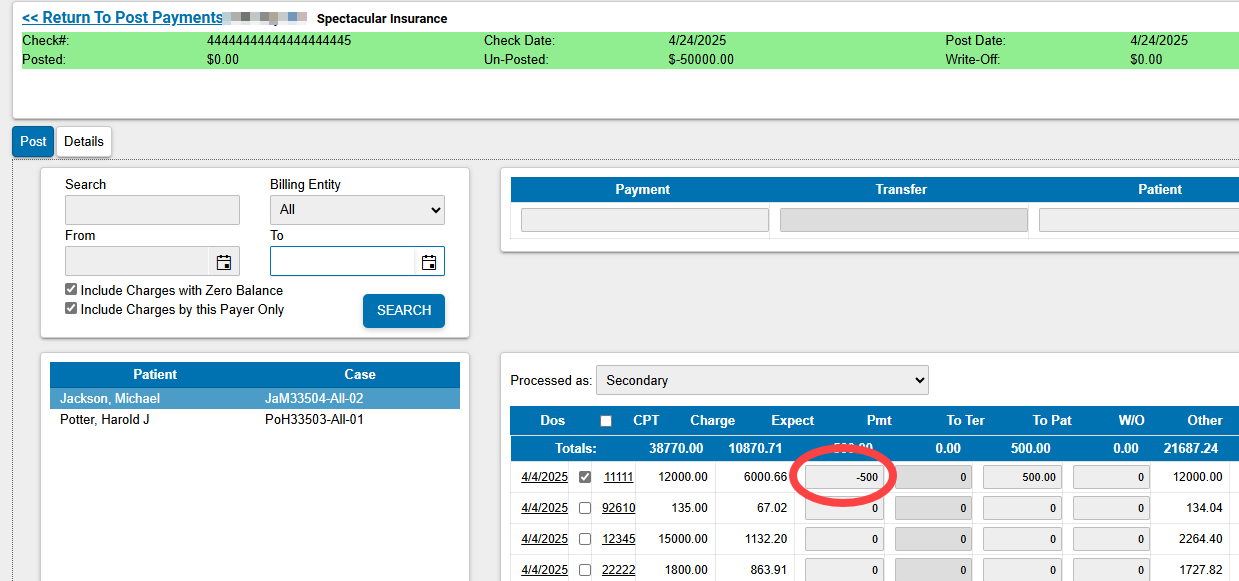This screenshot has height=581, width=1239.
Task: Open CPT code 11111 link
Action: (618, 477)
